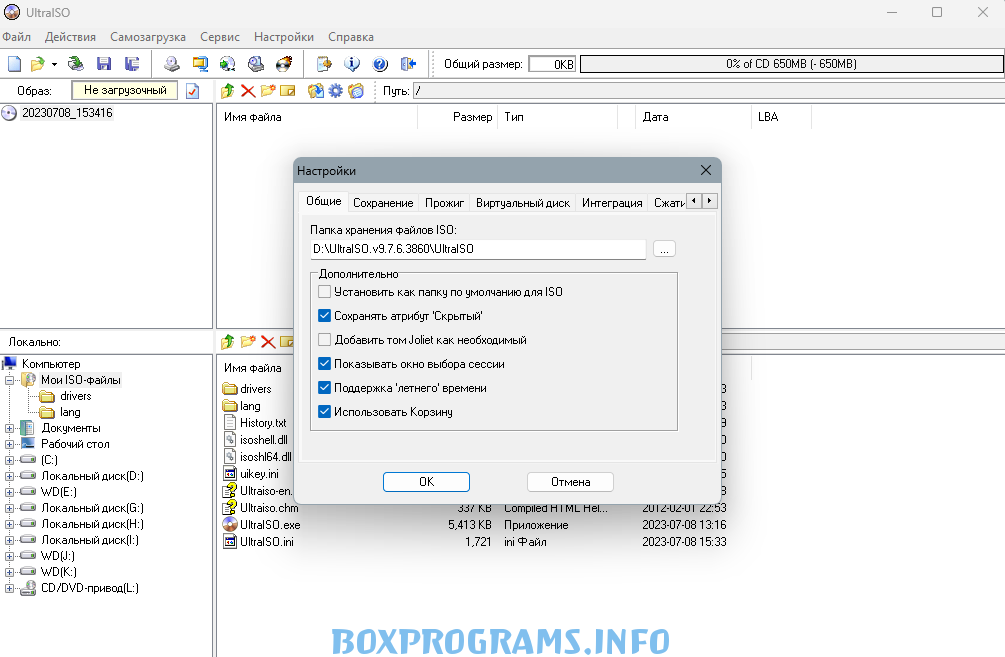Expand the 'Рабочий стол' tree node

coord(10,444)
